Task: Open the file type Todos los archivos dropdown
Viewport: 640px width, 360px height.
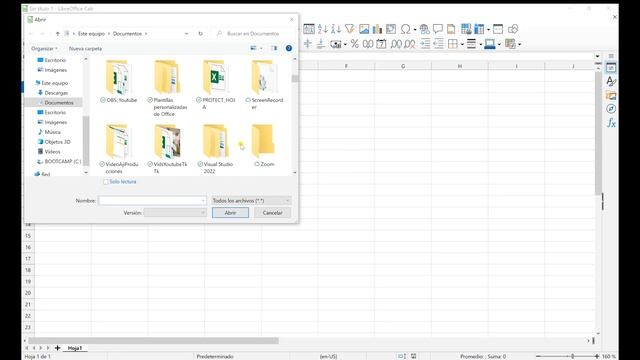Action: 251,200
